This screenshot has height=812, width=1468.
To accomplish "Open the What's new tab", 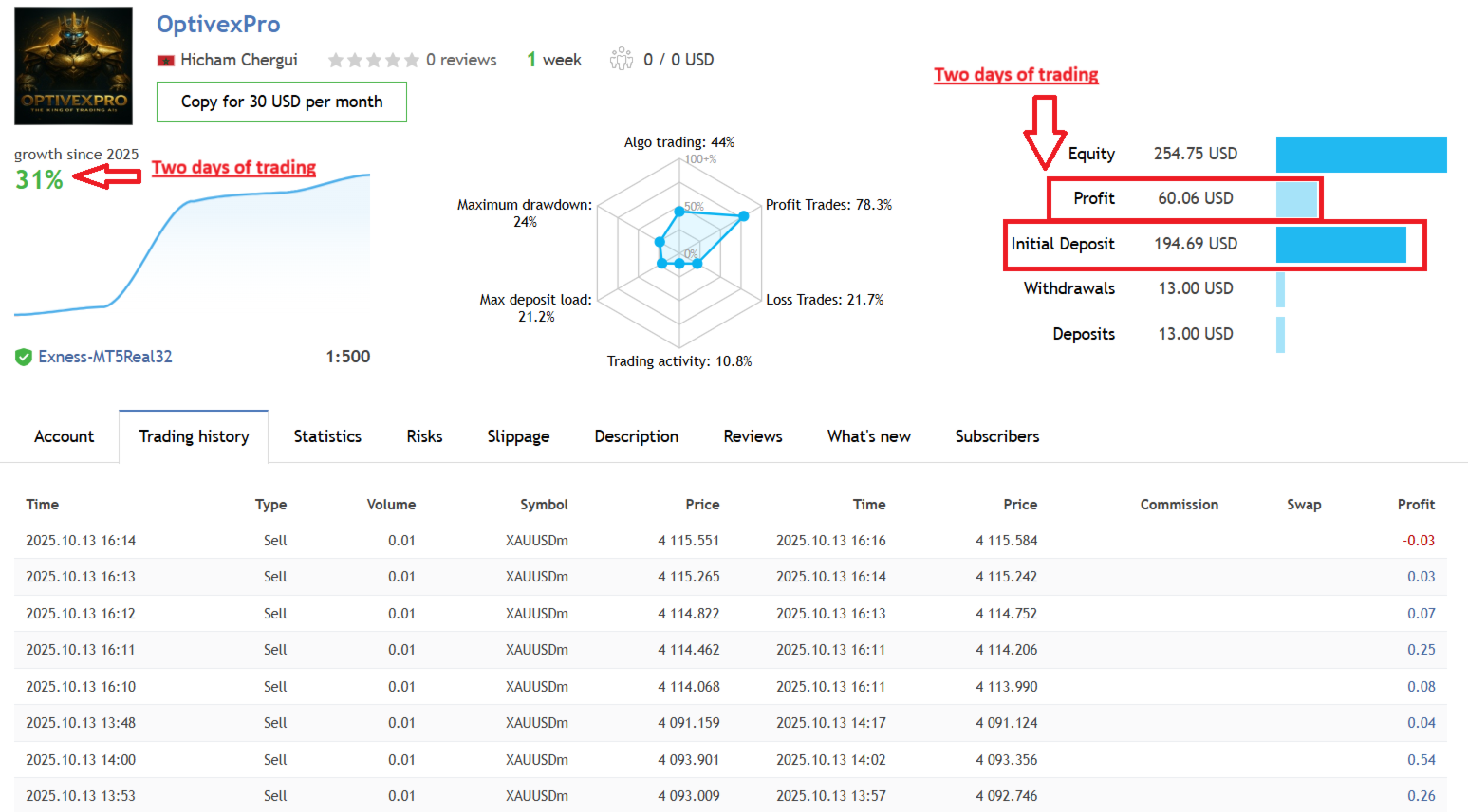I will click(869, 436).
